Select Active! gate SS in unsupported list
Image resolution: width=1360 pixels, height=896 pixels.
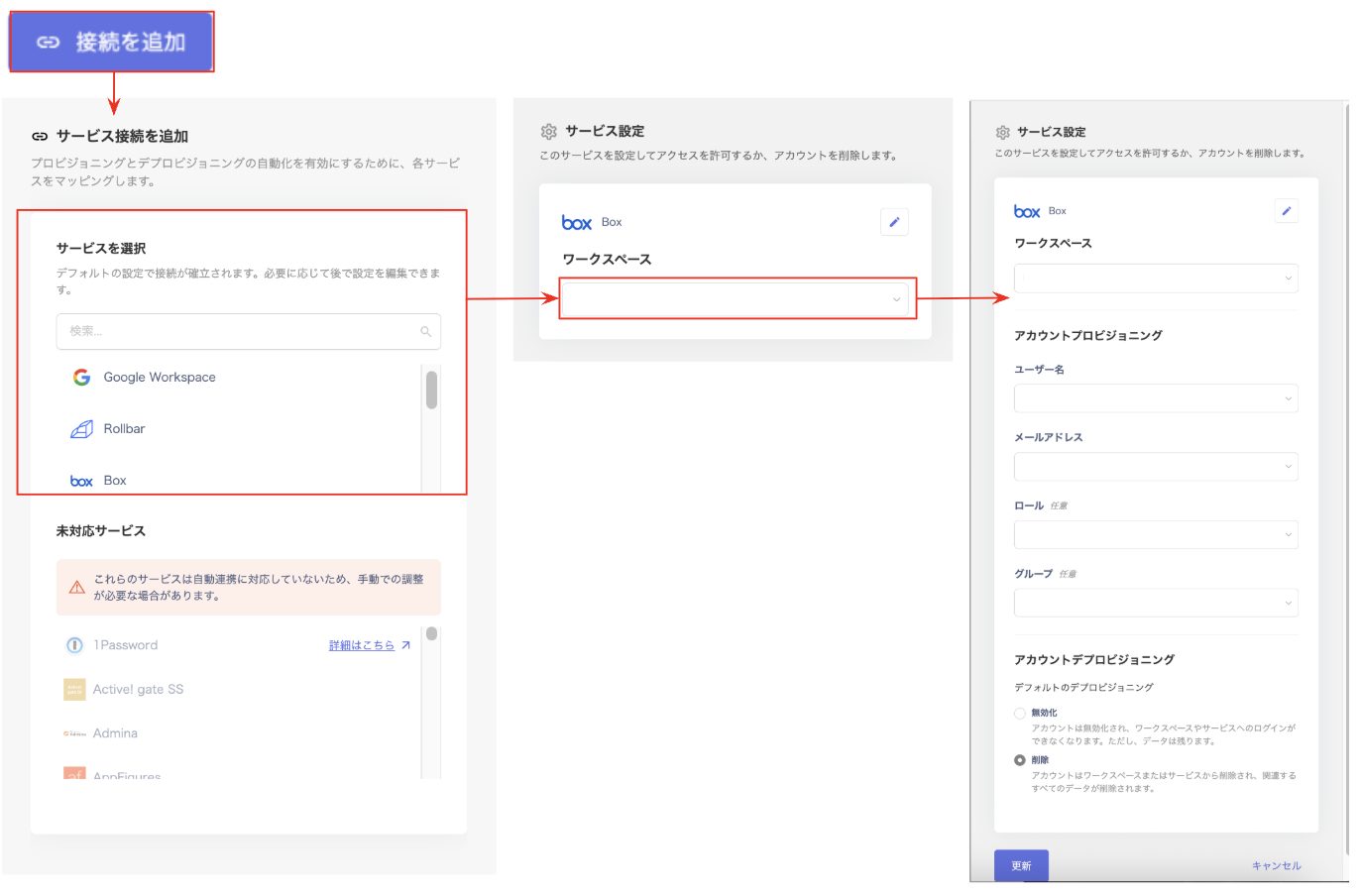139,690
